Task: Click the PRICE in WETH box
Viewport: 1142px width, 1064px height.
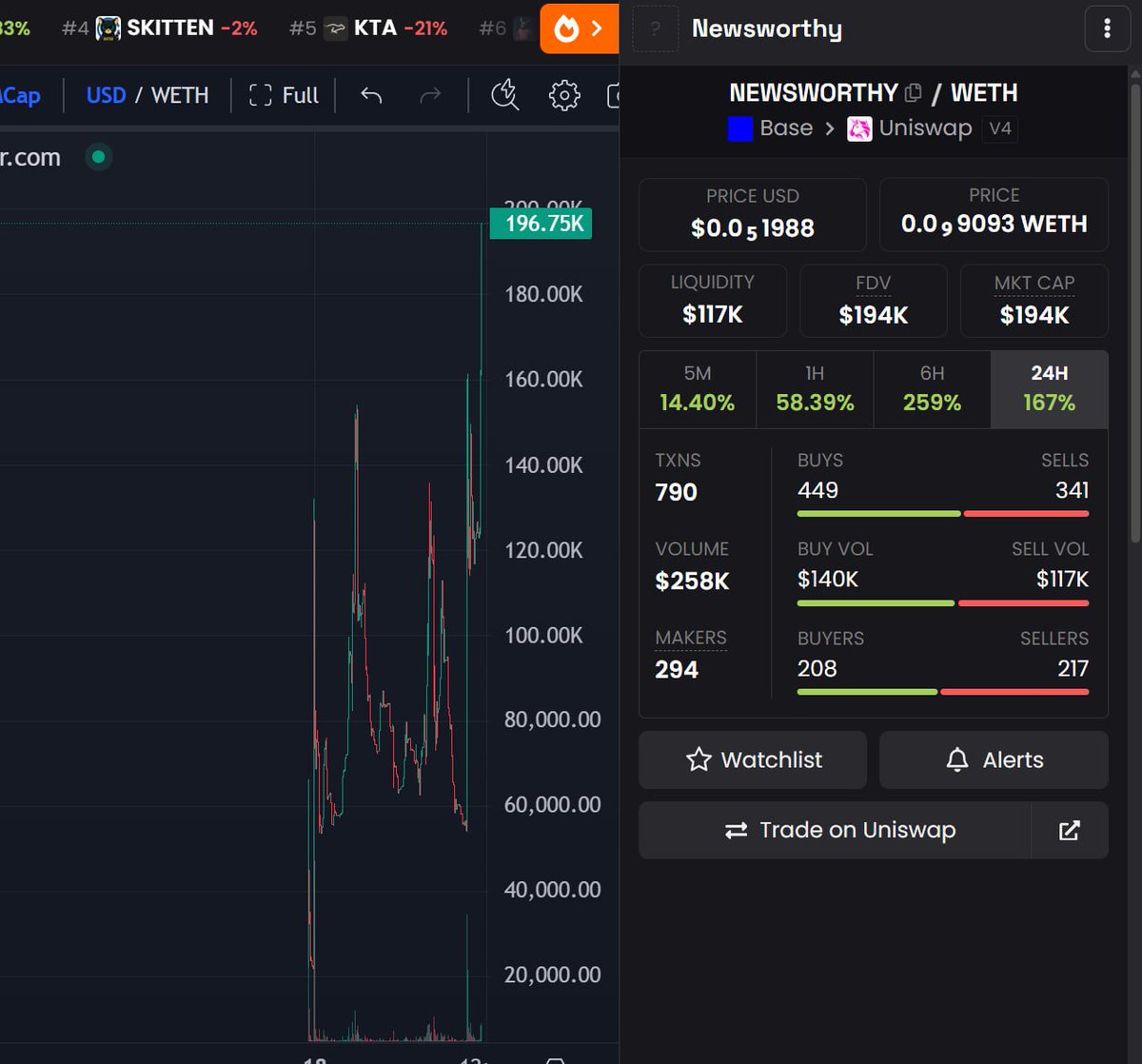Action: click(x=994, y=214)
